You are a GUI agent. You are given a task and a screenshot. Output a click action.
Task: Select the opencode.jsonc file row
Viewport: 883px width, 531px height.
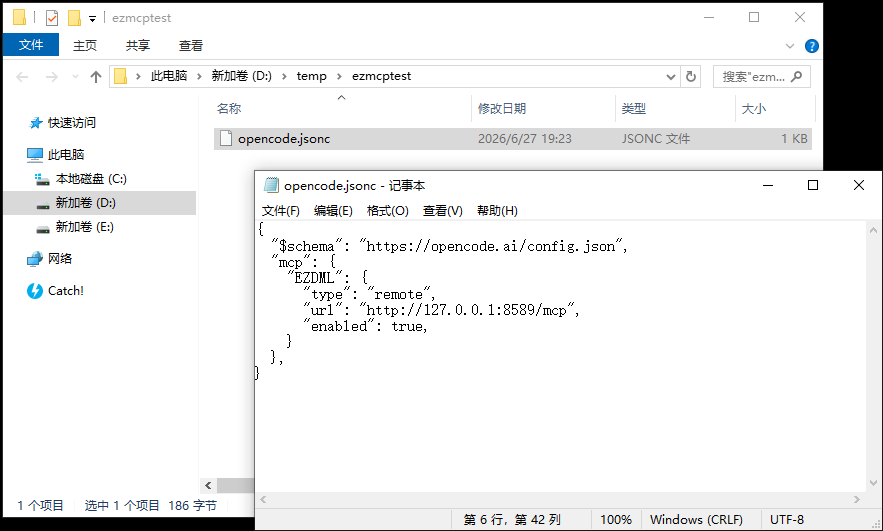coord(512,139)
